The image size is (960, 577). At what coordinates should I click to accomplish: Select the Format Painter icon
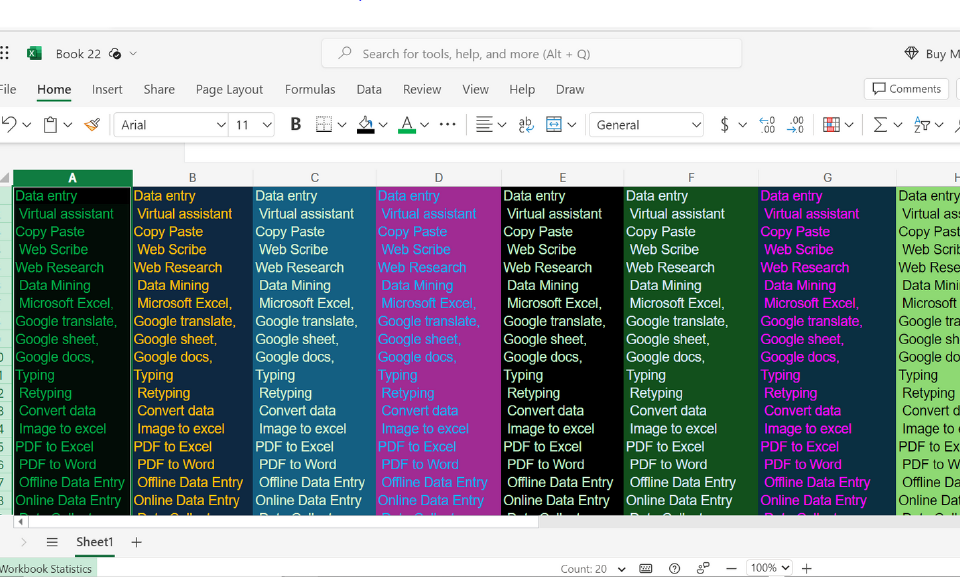pos(92,125)
